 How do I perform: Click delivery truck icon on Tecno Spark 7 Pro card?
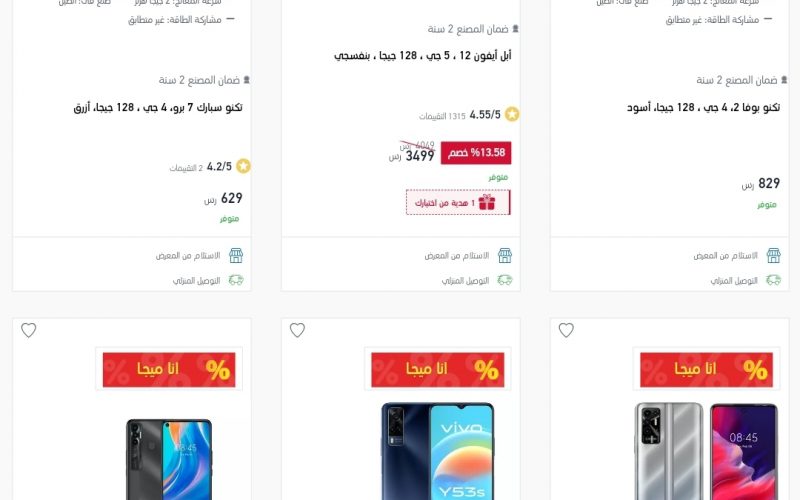pos(236,280)
